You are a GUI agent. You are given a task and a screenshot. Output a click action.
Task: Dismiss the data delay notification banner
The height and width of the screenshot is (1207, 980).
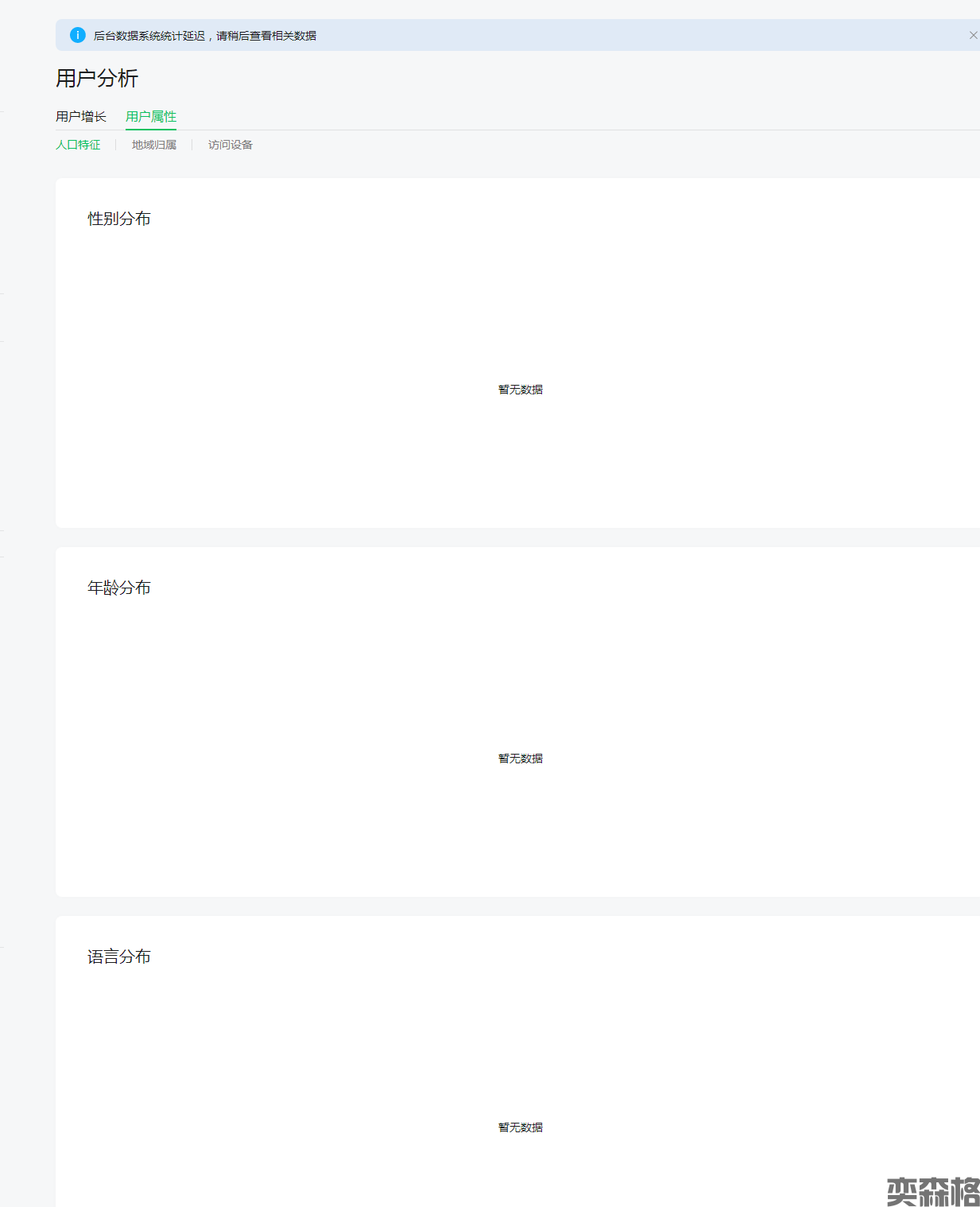[973, 35]
